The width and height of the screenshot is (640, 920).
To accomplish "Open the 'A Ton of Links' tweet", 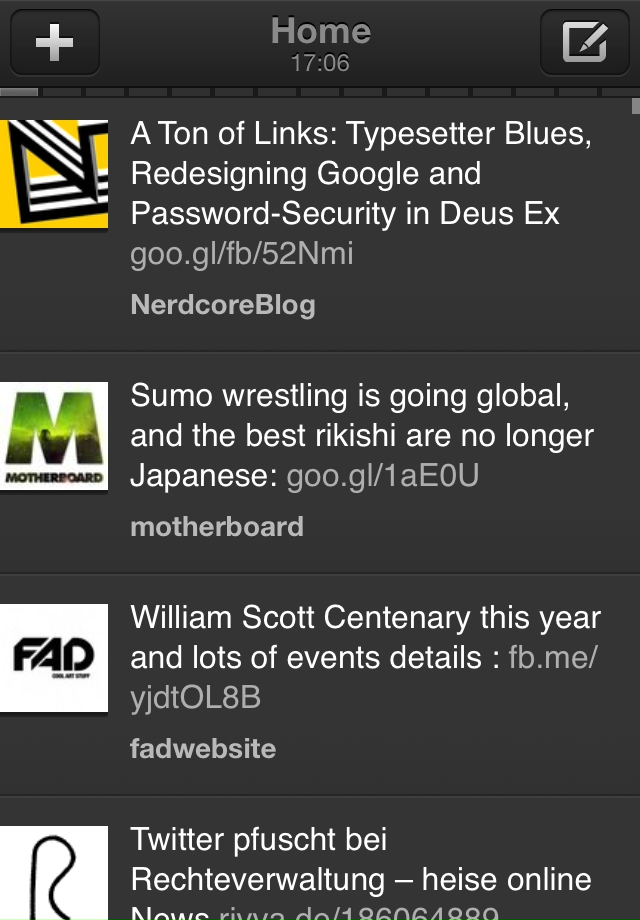I will coord(360,173).
